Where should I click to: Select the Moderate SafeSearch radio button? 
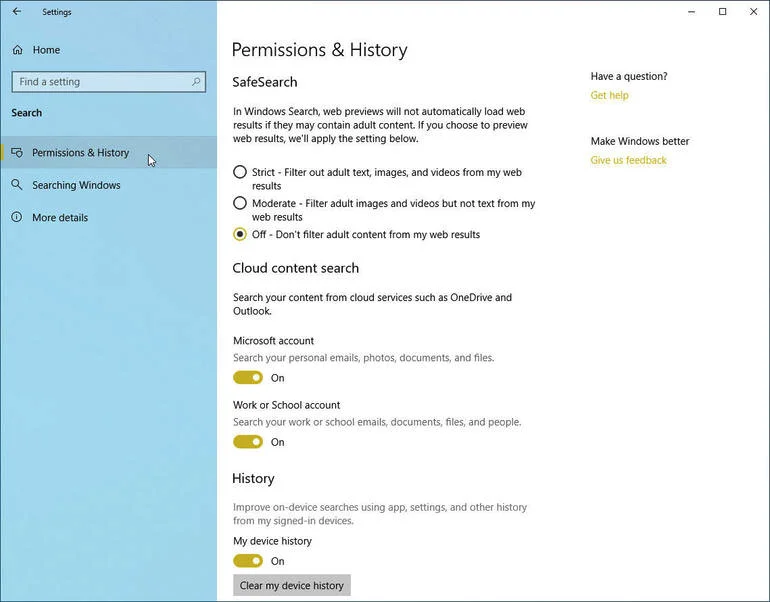click(240, 203)
